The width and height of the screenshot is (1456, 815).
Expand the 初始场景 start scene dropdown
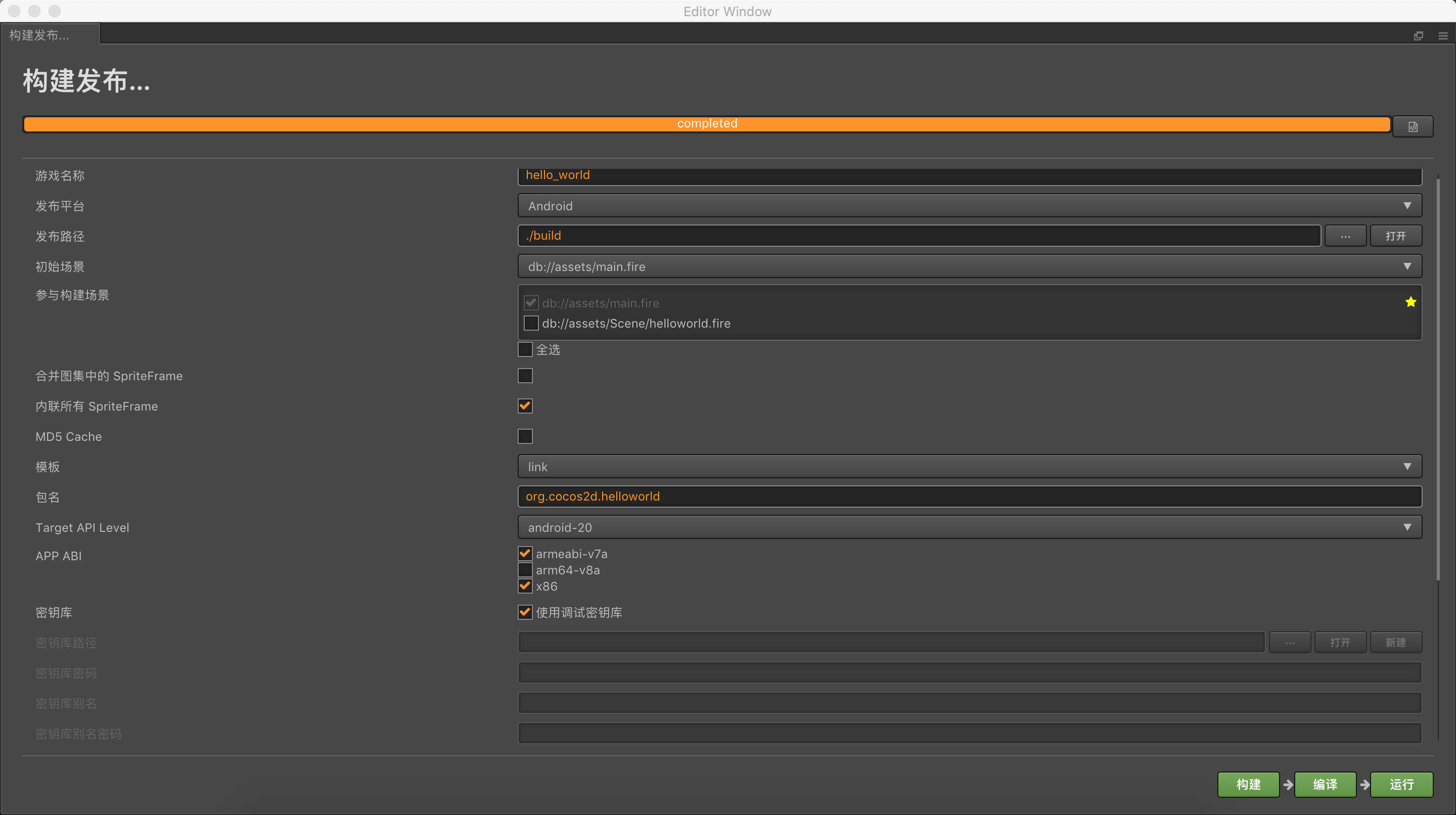pyautogui.click(x=969, y=266)
